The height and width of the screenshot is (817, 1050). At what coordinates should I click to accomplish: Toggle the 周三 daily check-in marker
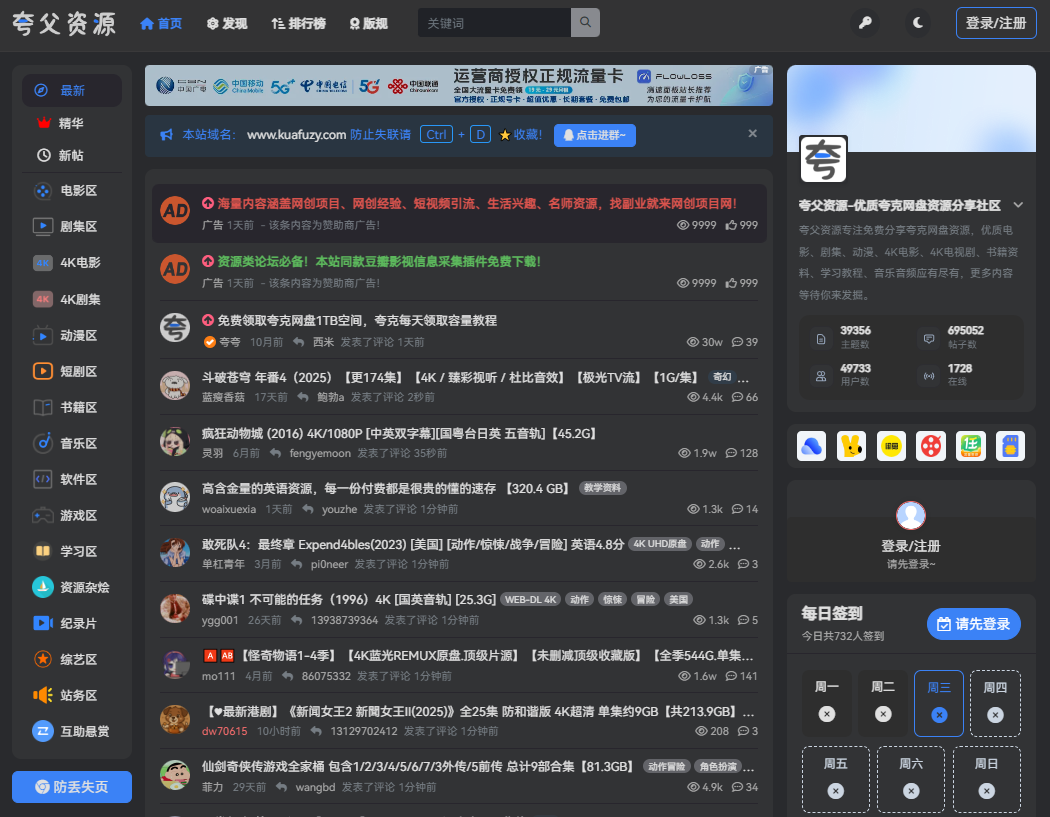coord(938,714)
